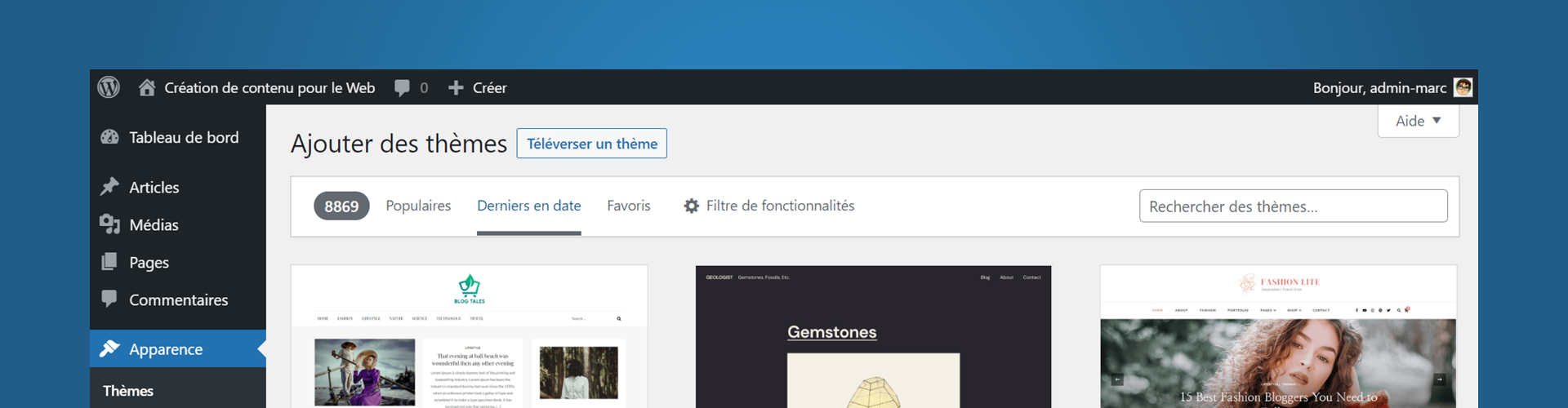The width and height of the screenshot is (1568, 408).
Task: Click the Apparence paintbrush icon
Action: click(109, 348)
